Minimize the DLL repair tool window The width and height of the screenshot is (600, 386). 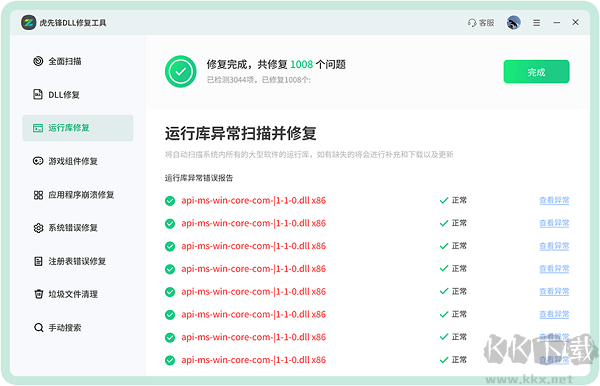point(557,23)
